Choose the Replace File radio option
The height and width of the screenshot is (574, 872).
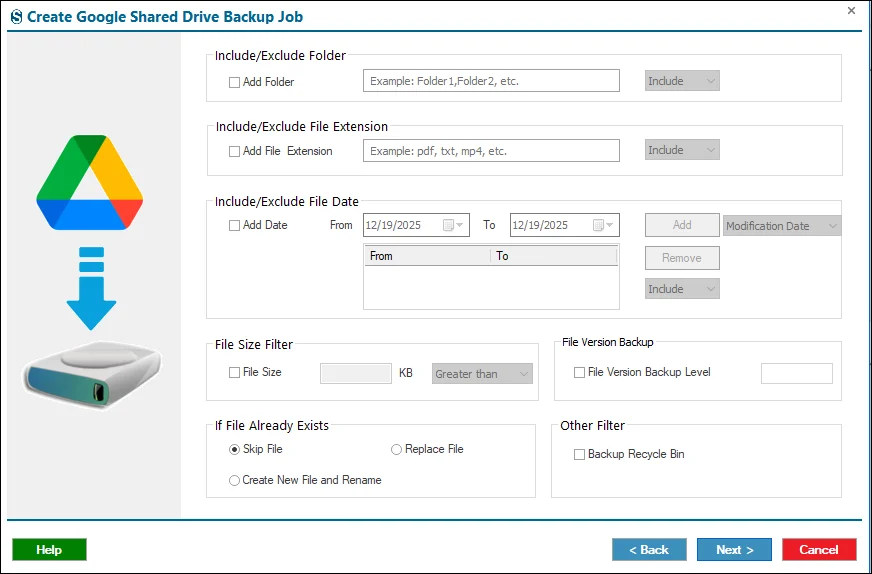(x=396, y=449)
